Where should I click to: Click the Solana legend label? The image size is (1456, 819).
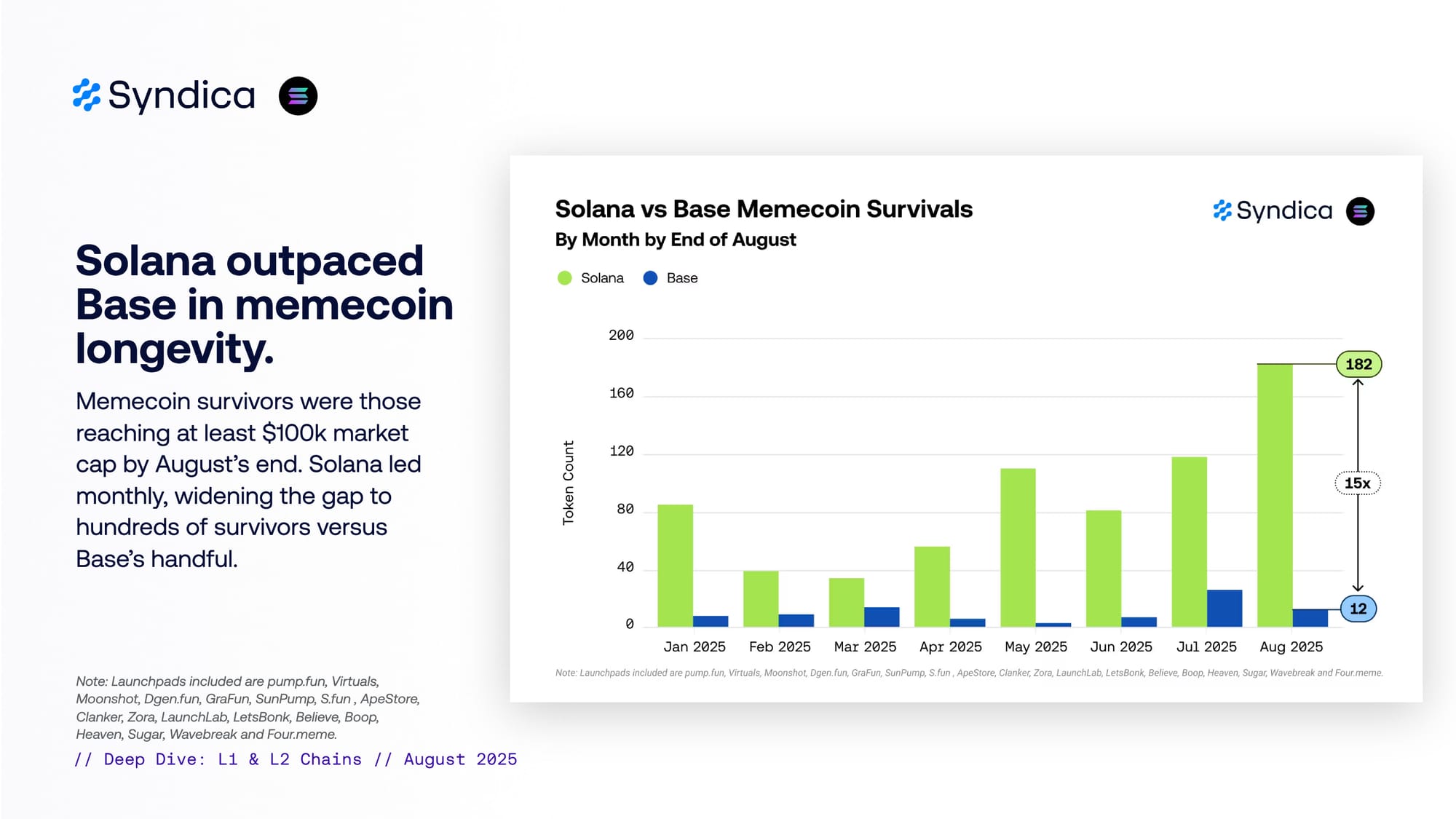[602, 278]
